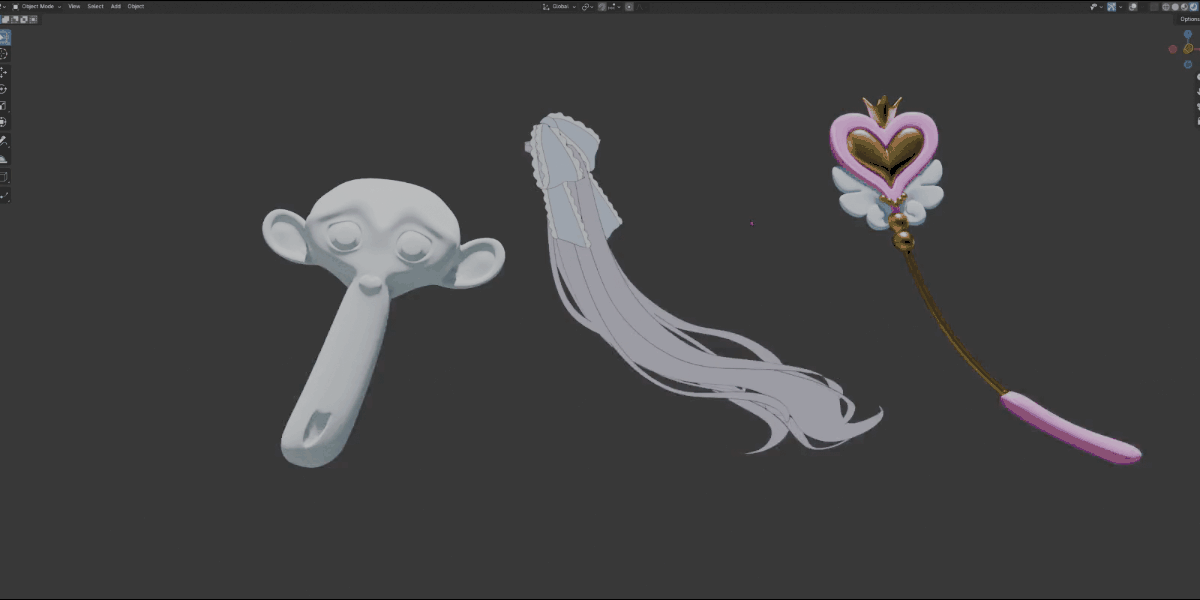Viewport: 1200px width, 600px height.
Task: Toggle viewport overlays
Action: click(1133, 7)
